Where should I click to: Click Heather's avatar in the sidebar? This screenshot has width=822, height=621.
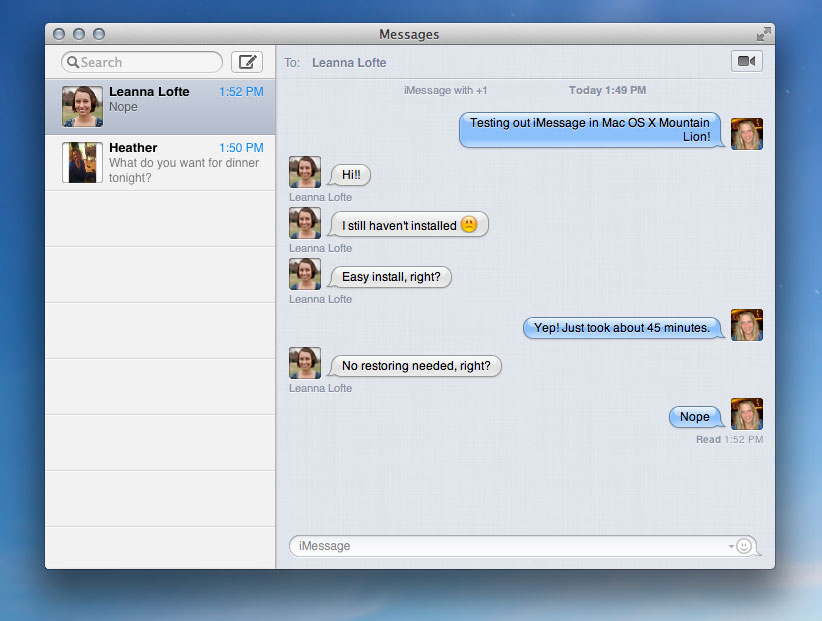(x=82, y=162)
